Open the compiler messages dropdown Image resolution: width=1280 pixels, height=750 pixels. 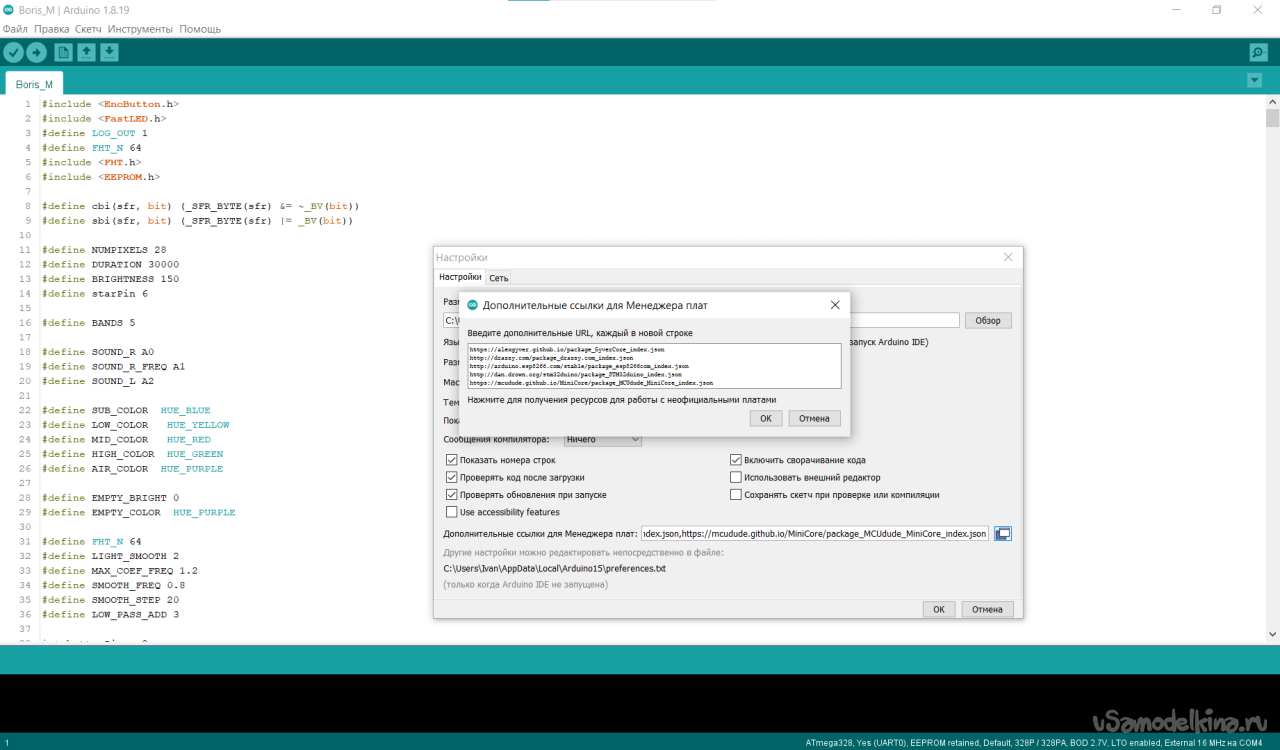pos(603,439)
